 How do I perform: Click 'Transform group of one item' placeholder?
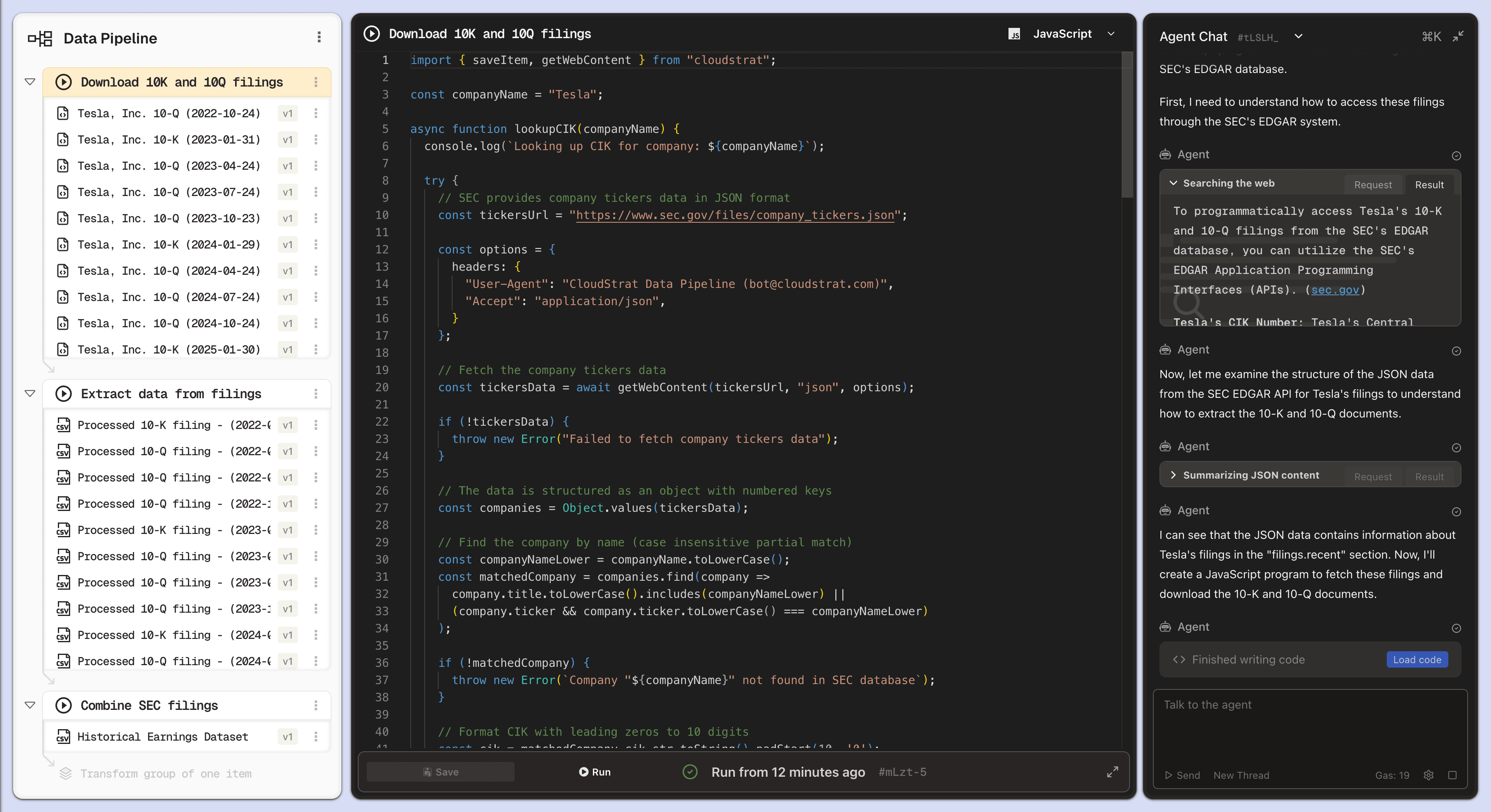[165, 774]
